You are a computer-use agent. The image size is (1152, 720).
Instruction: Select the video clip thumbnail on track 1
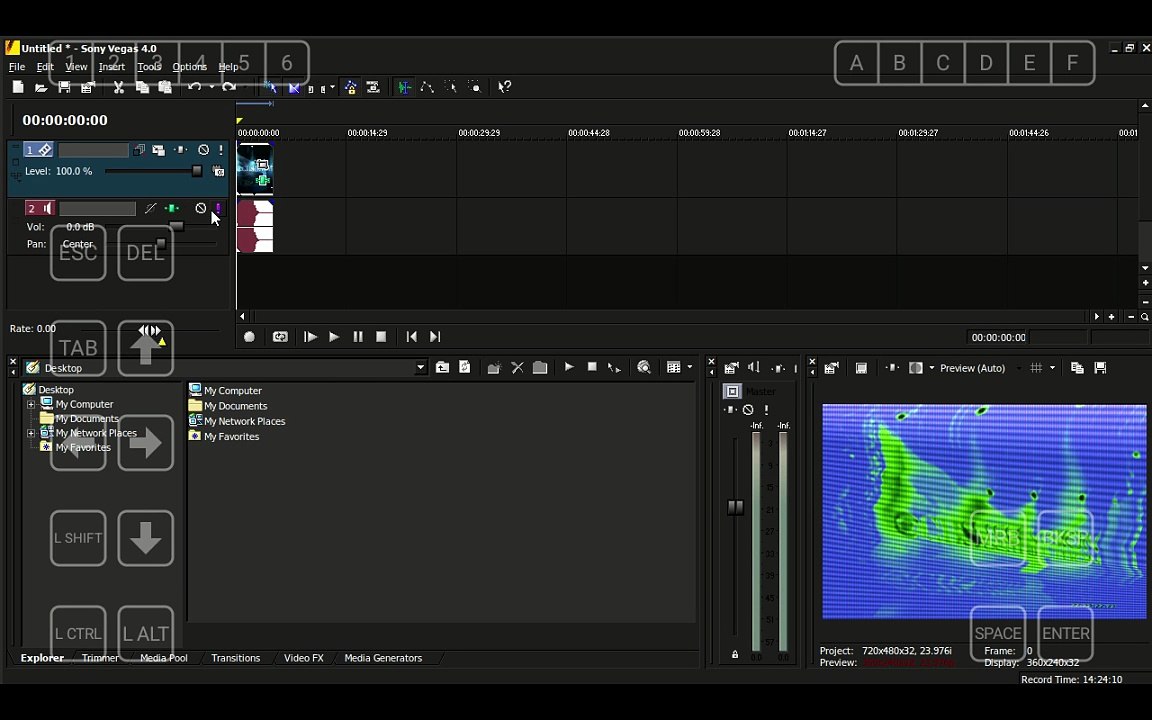255,168
